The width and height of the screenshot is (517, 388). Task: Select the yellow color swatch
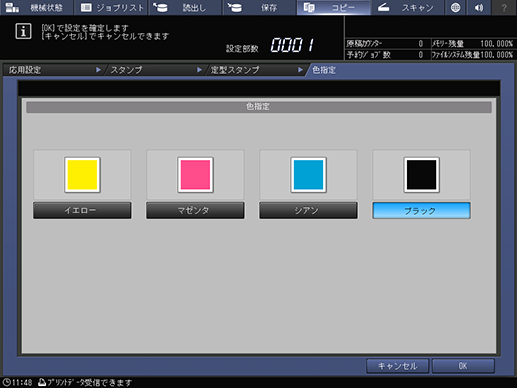[82, 175]
